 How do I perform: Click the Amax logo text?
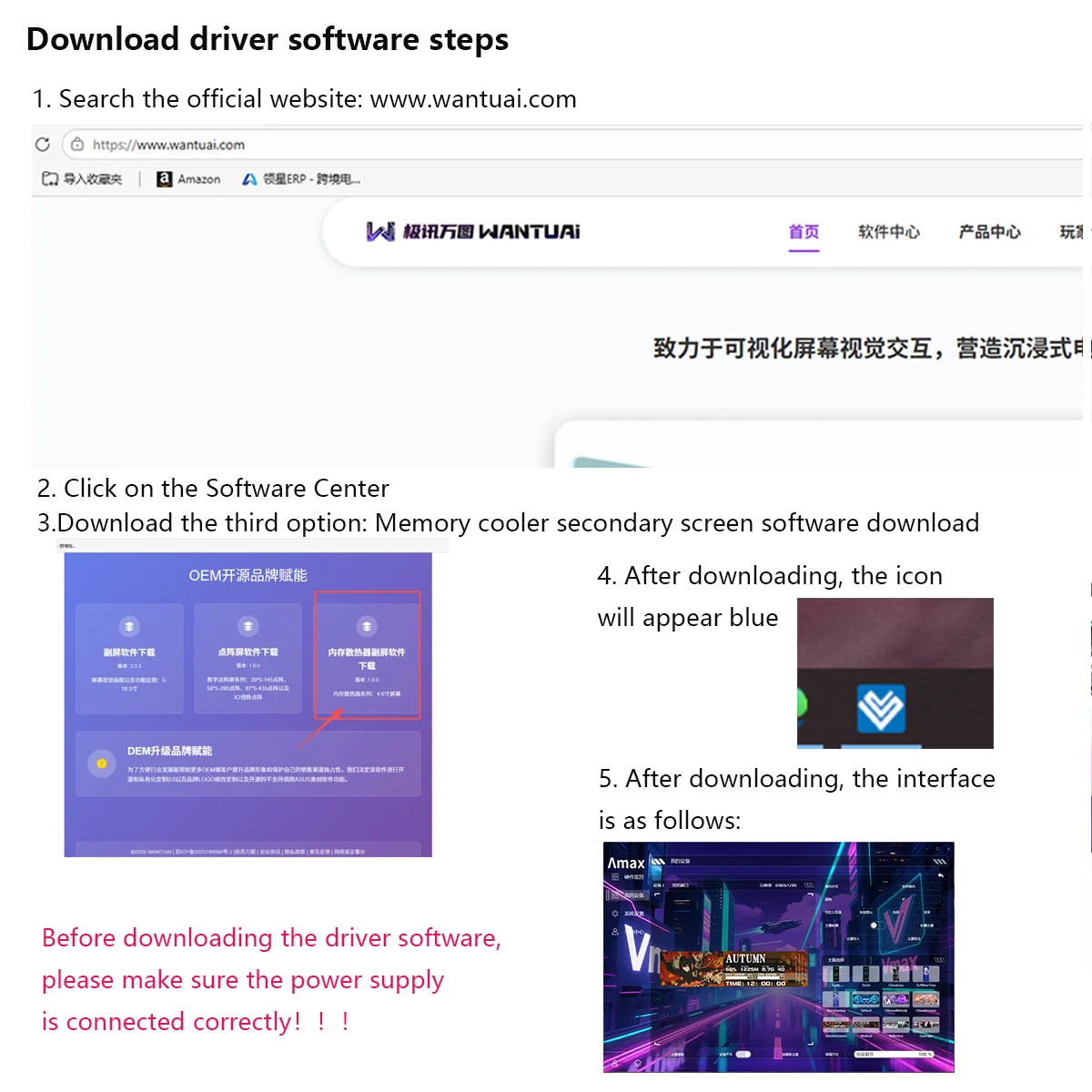(x=626, y=863)
